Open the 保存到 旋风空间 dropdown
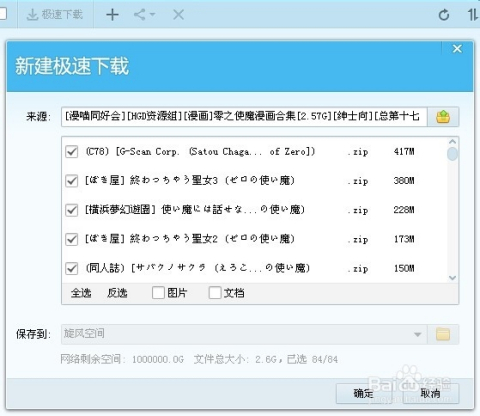This screenshot has height=416, width=480. click(x=244, y=334)
